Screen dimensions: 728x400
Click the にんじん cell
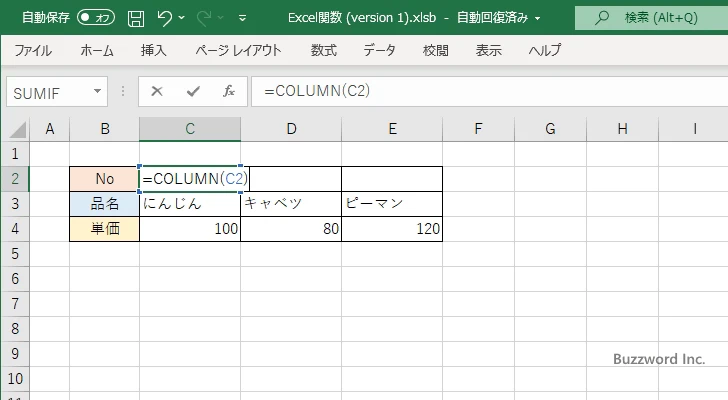tap(190, 204)
